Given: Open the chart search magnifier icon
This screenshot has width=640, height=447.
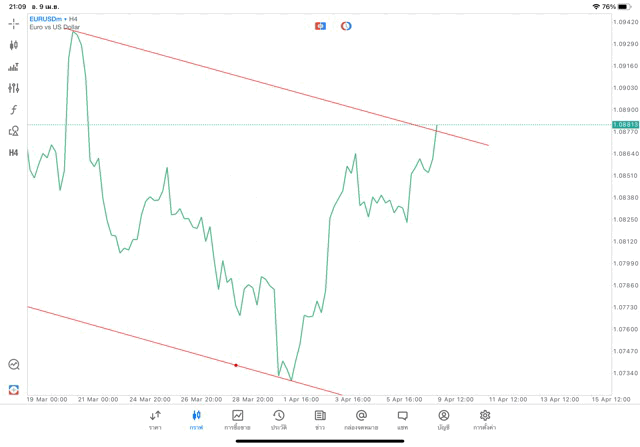Looking at the screenshot, I should pyautogui.click(x=14, y=365).
